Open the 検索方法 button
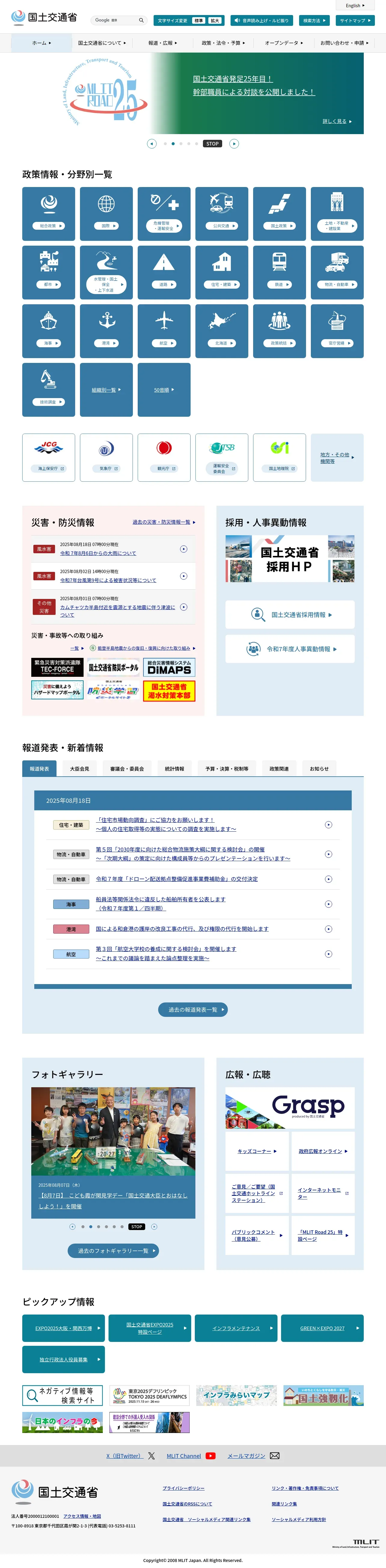 click(x=315, y=21)
